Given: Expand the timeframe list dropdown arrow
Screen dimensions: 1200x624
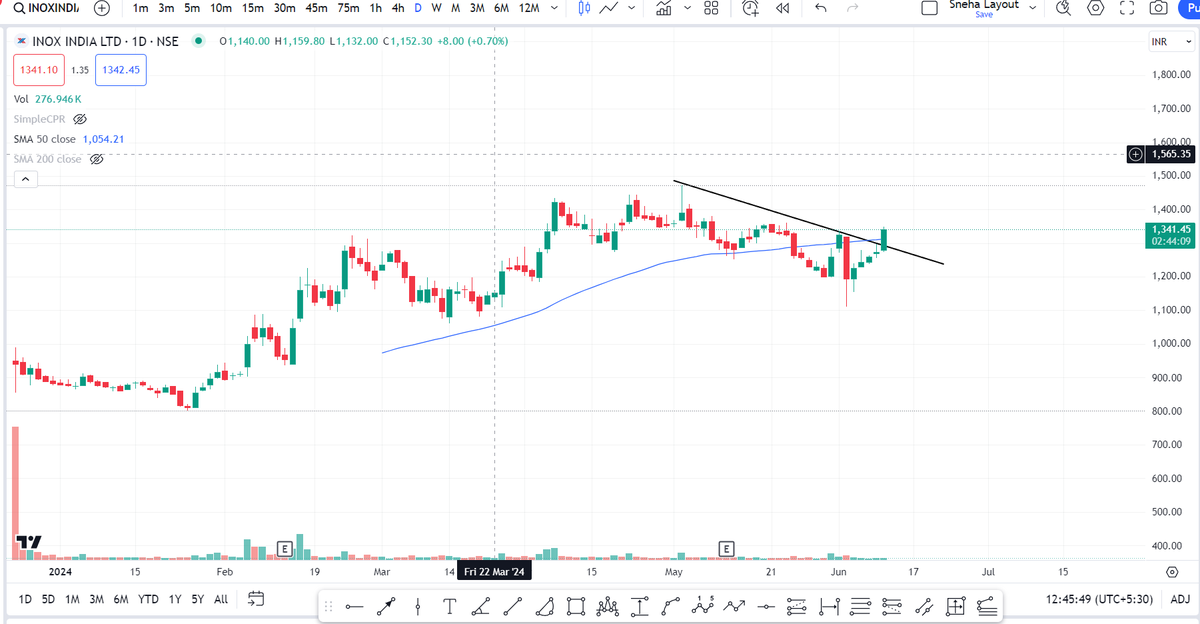Looking at the screenshot, I should point(554,8).
